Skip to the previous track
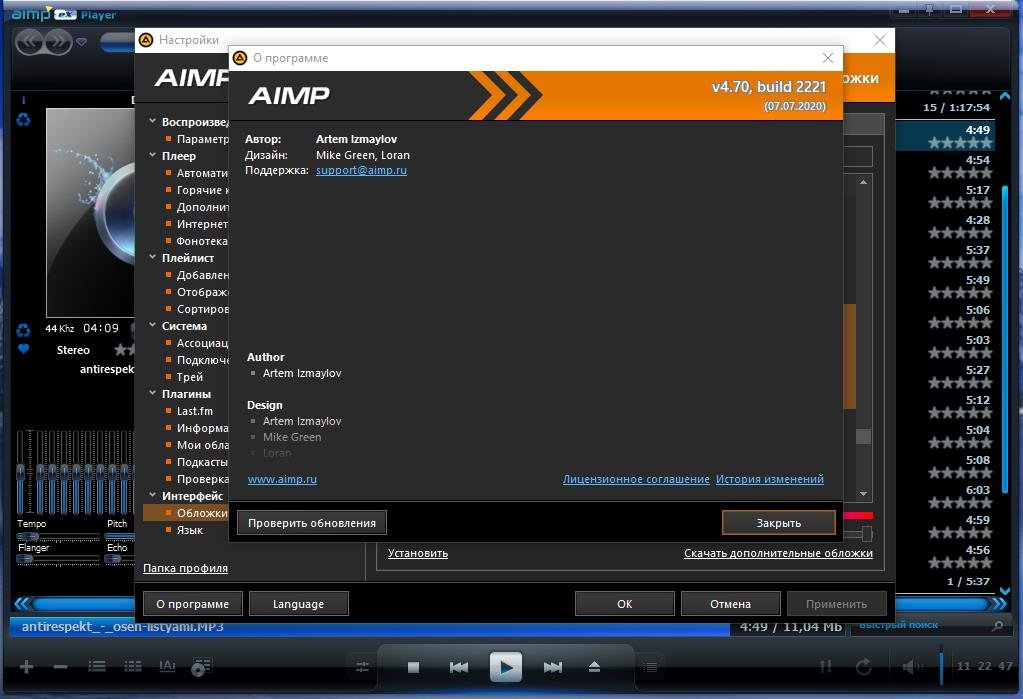Image resolution: width=1023 pixels, height=699 pixels. point(459,667)
